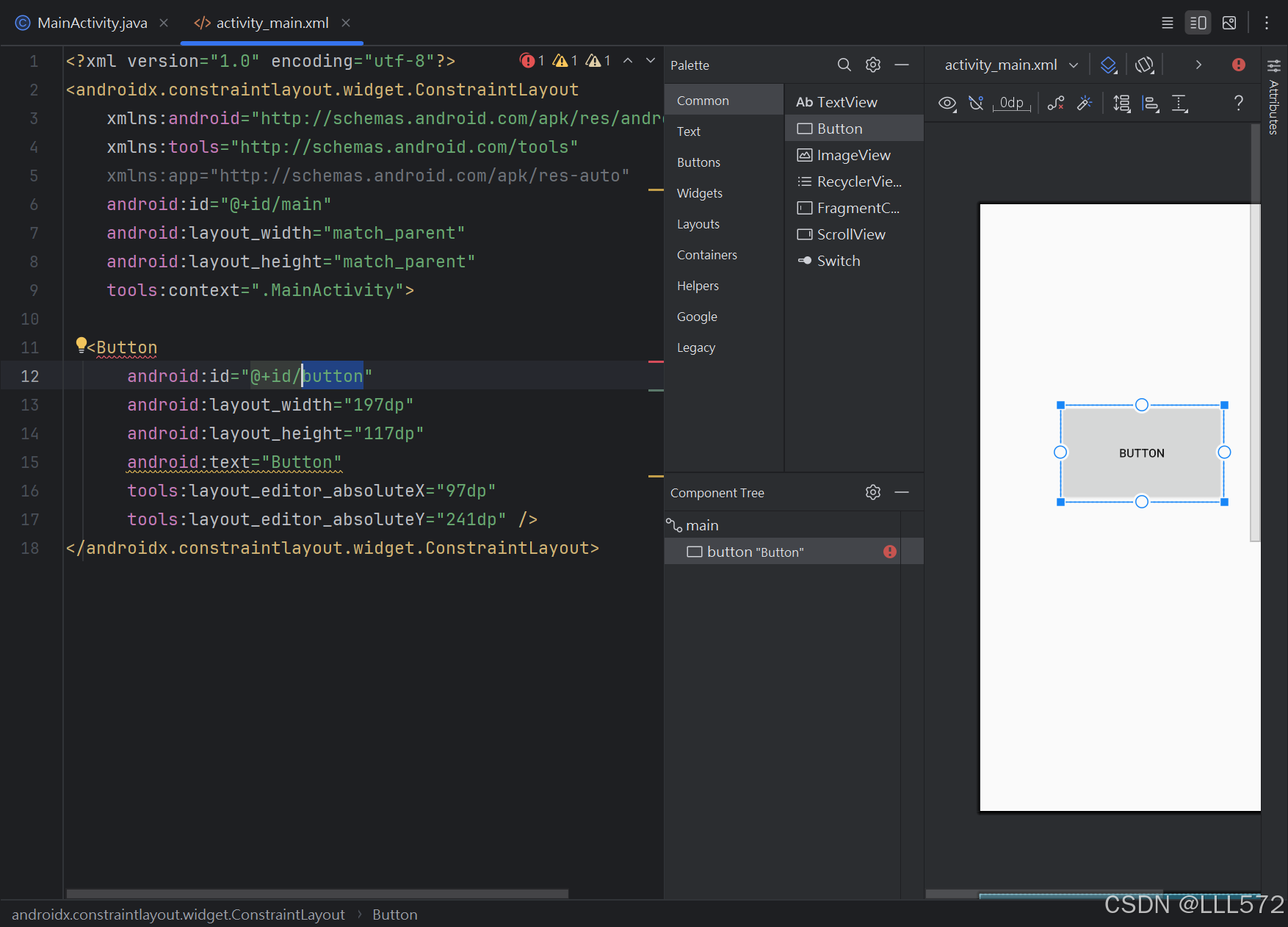Viewport: 1288px width, 927px height.
Task: Close the activity_main.xml tab
Action: pos(346,23)
